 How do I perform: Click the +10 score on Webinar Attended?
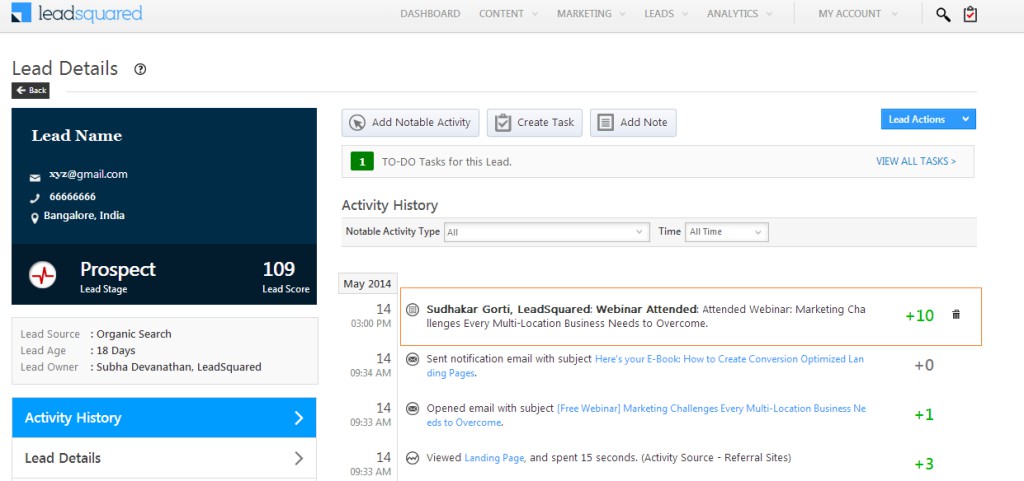pos(920,316)
